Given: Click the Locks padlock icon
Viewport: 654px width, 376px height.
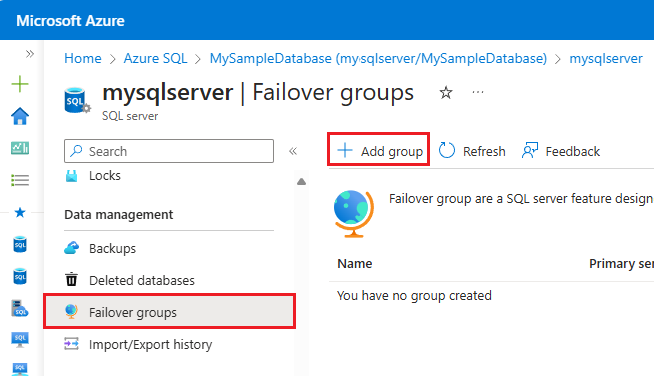Looking at the screenshot, I should [x=71, y=176].
